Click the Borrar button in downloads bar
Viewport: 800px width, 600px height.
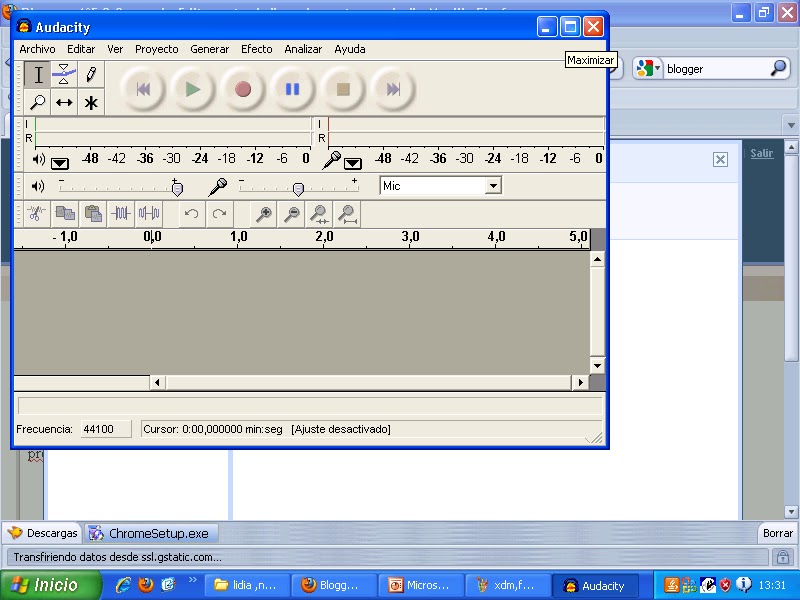click(778, 533)
